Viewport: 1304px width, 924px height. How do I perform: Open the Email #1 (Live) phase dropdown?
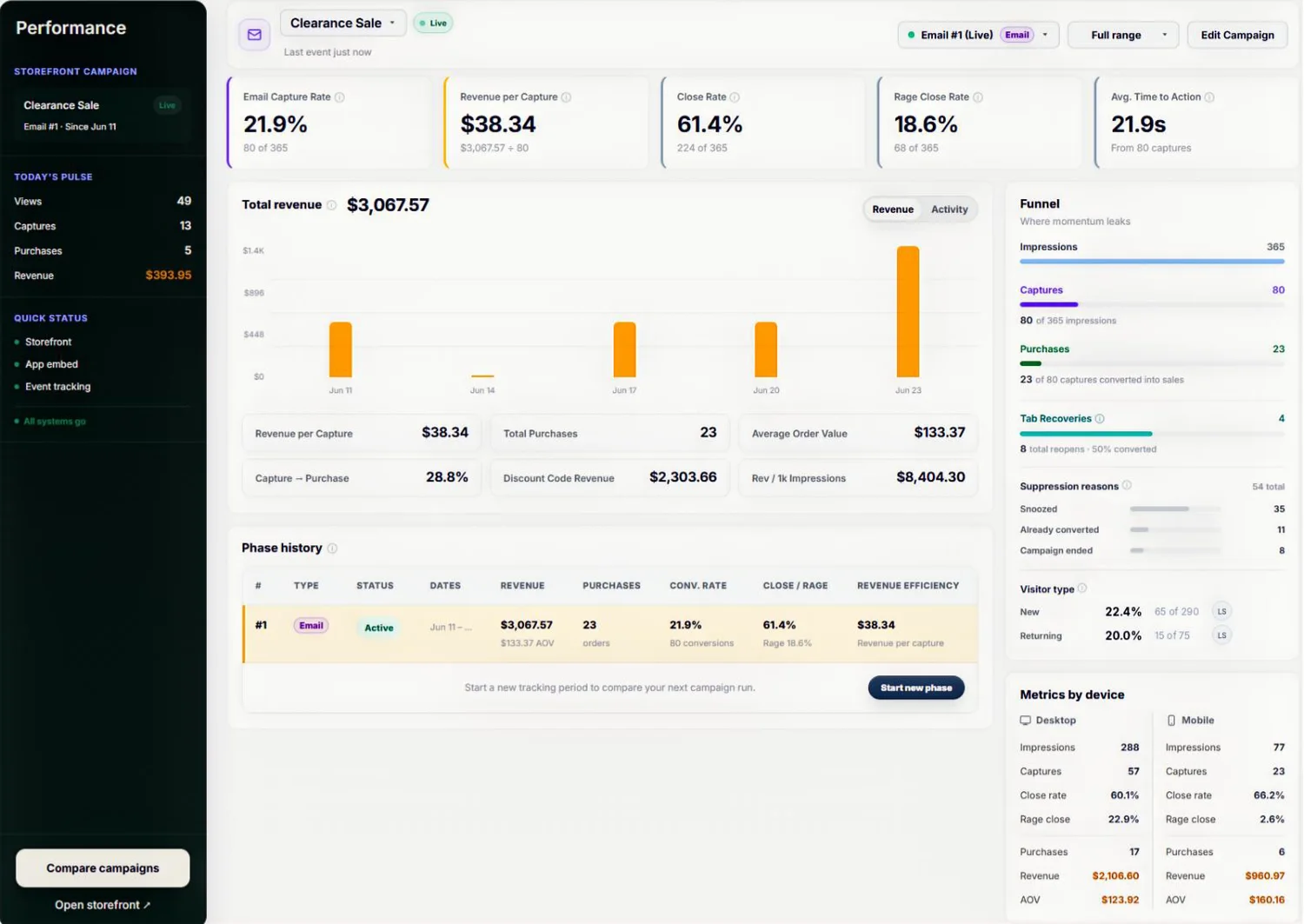(x=978, y=35)
